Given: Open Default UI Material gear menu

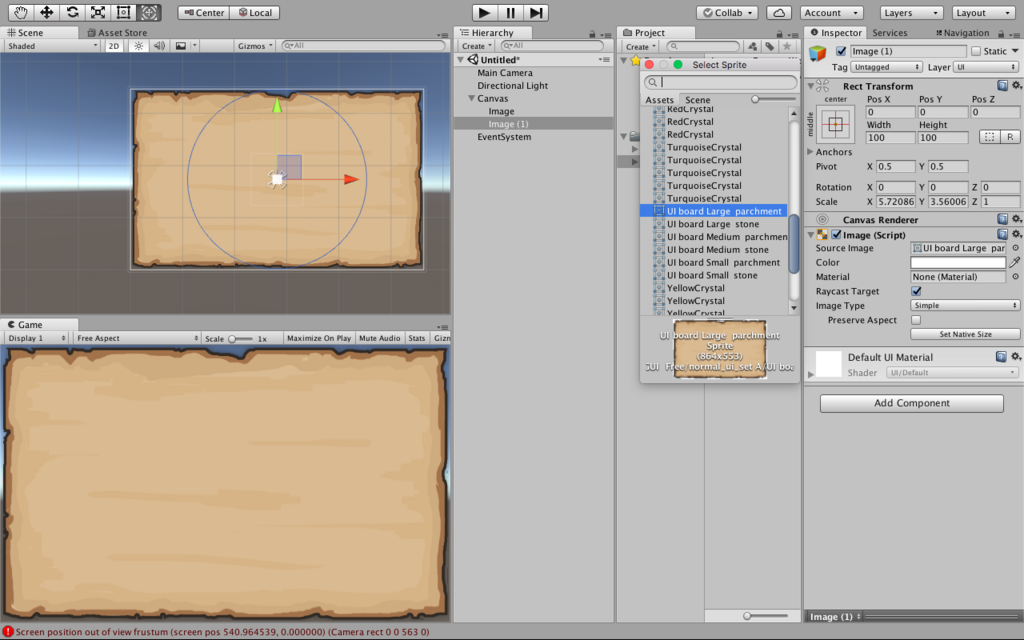Looking at the screenshot, I should [x=1016, y=357].
